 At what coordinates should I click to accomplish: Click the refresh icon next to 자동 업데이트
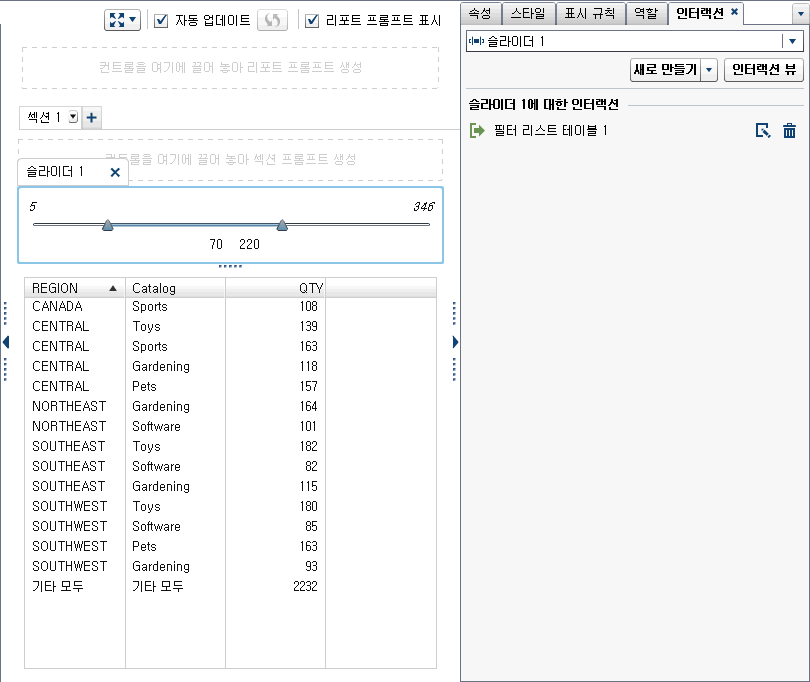pos(272,18)
